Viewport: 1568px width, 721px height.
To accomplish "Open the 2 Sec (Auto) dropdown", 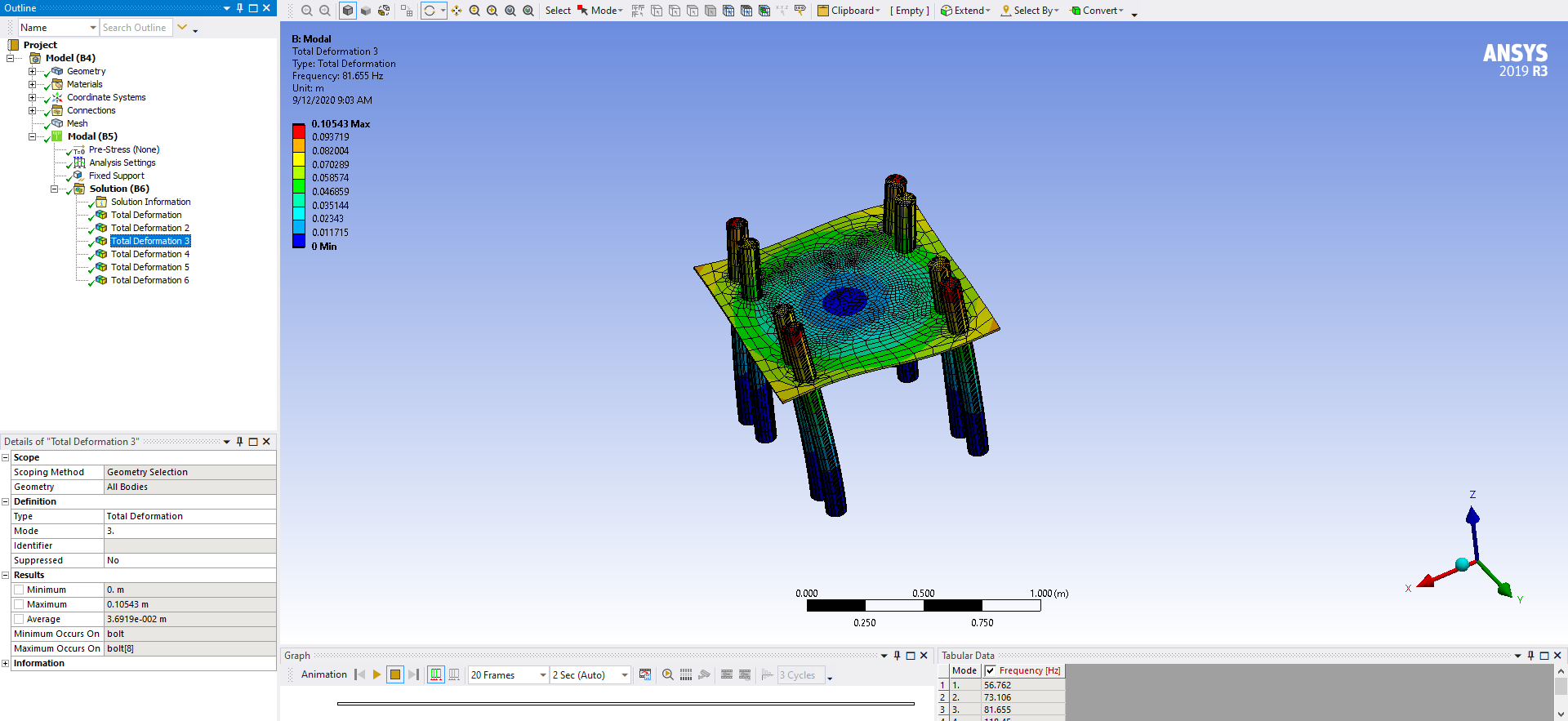I will coord(625,674).
